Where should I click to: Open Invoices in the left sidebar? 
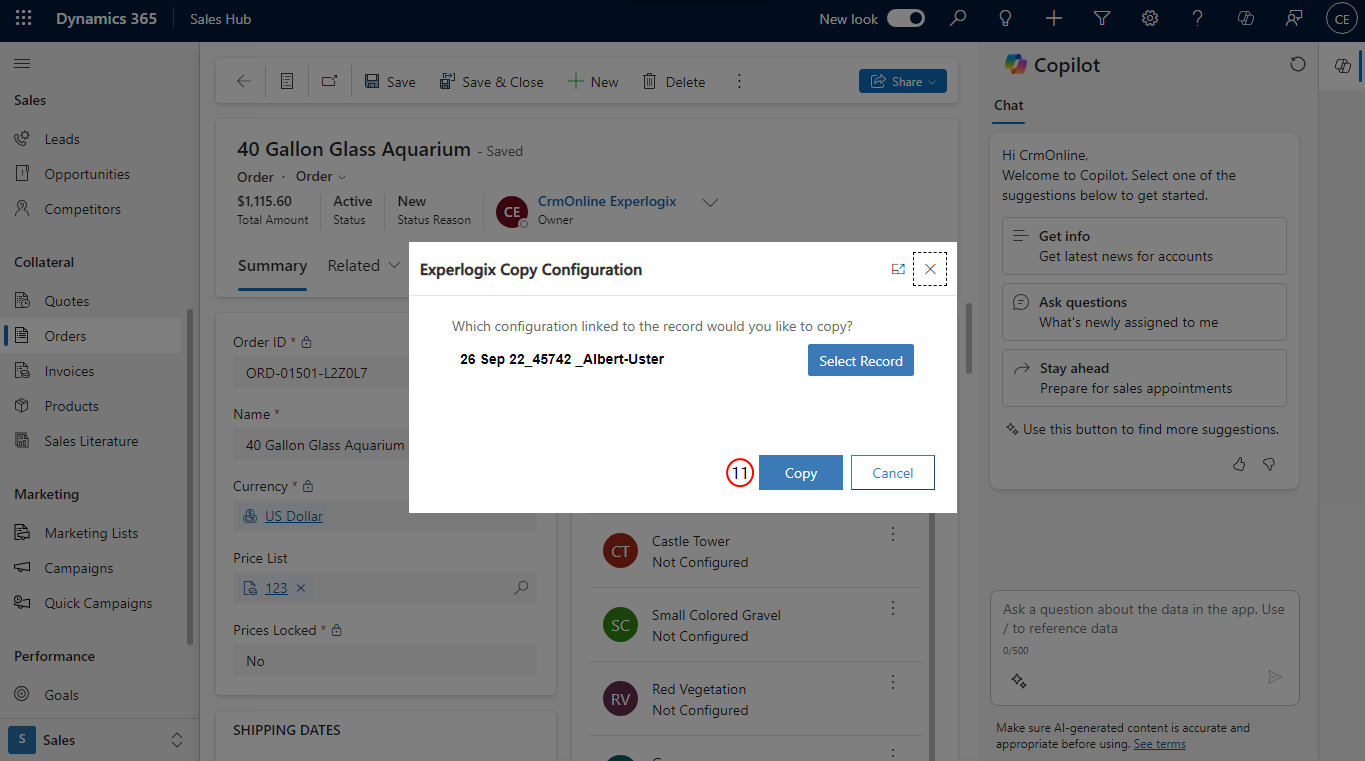(x=69, y=371)
